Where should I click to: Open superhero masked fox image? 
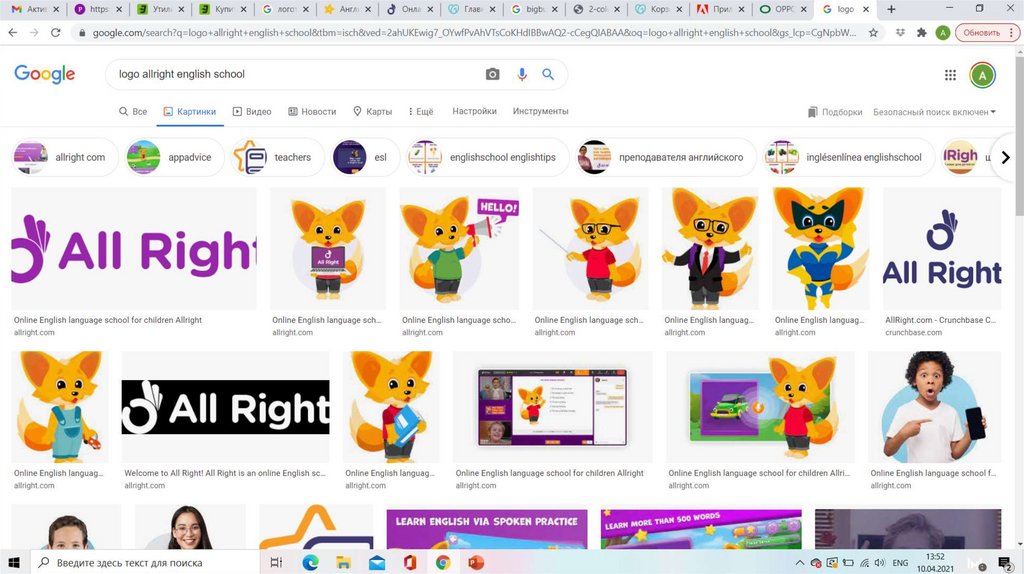click(x=821, y=249)
